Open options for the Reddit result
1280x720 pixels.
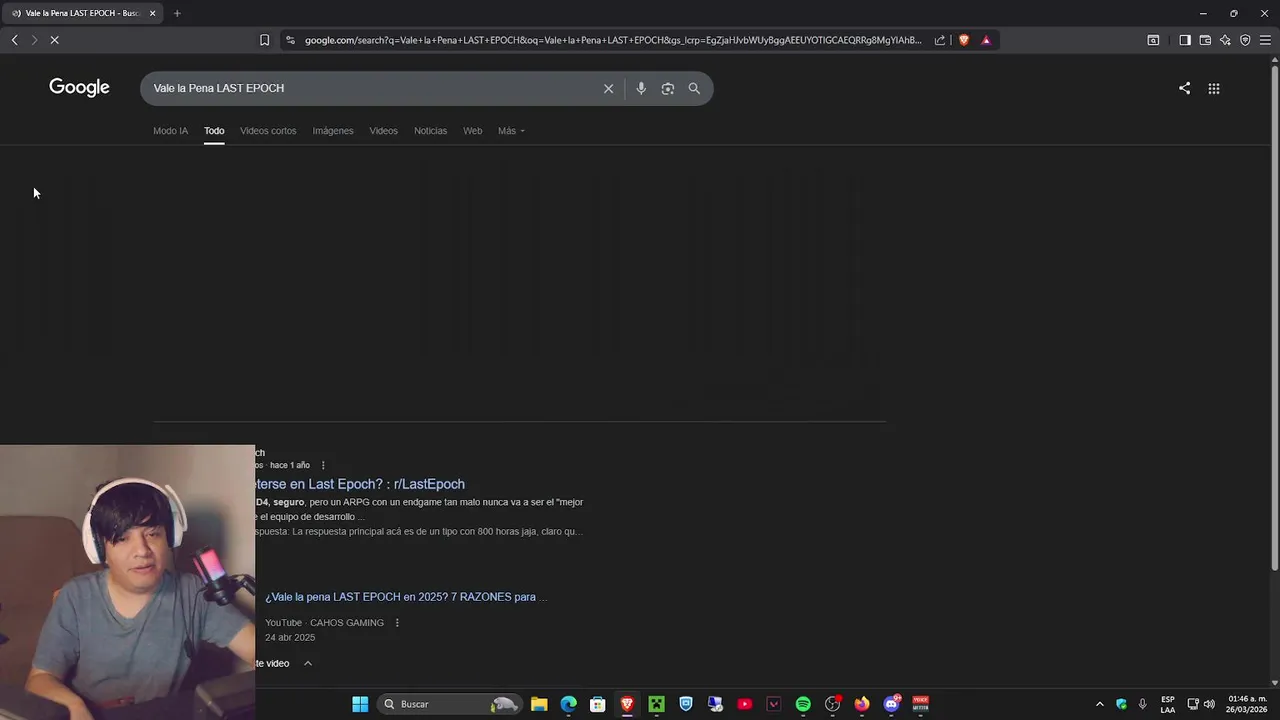point(323,465)
